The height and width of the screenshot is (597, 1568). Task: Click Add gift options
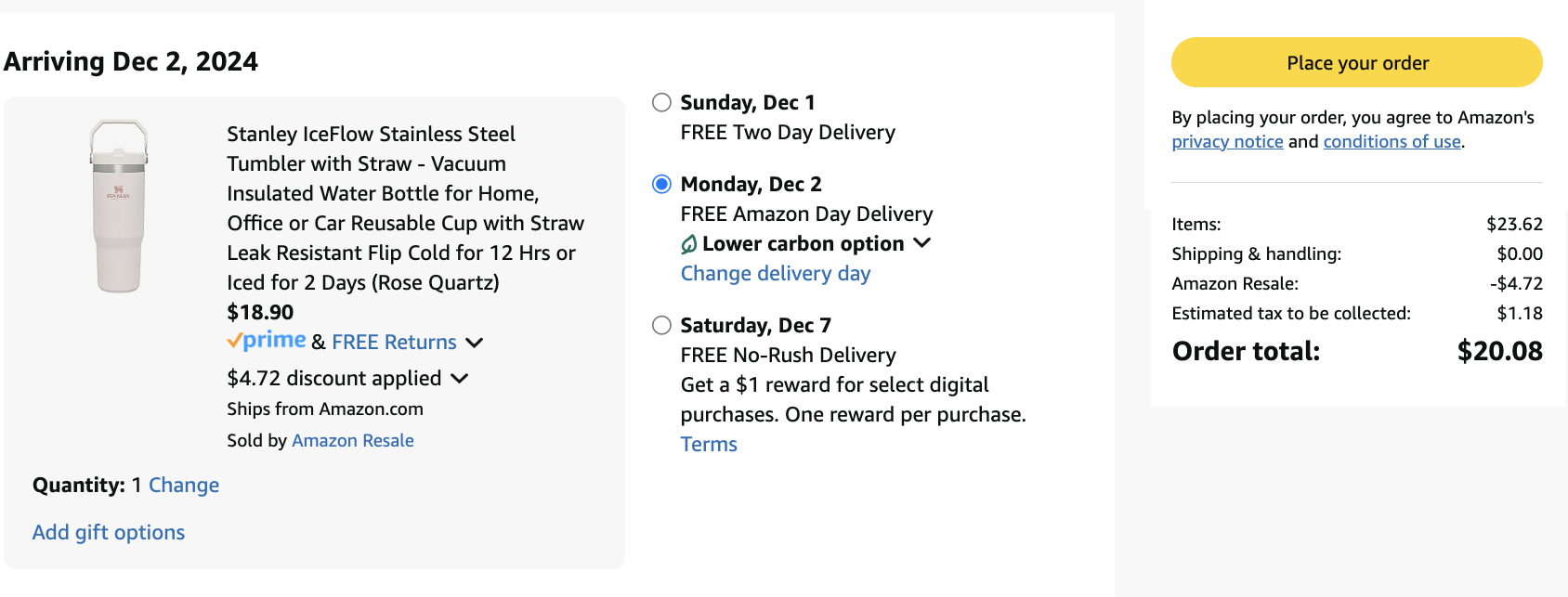[x=108, y=532]
